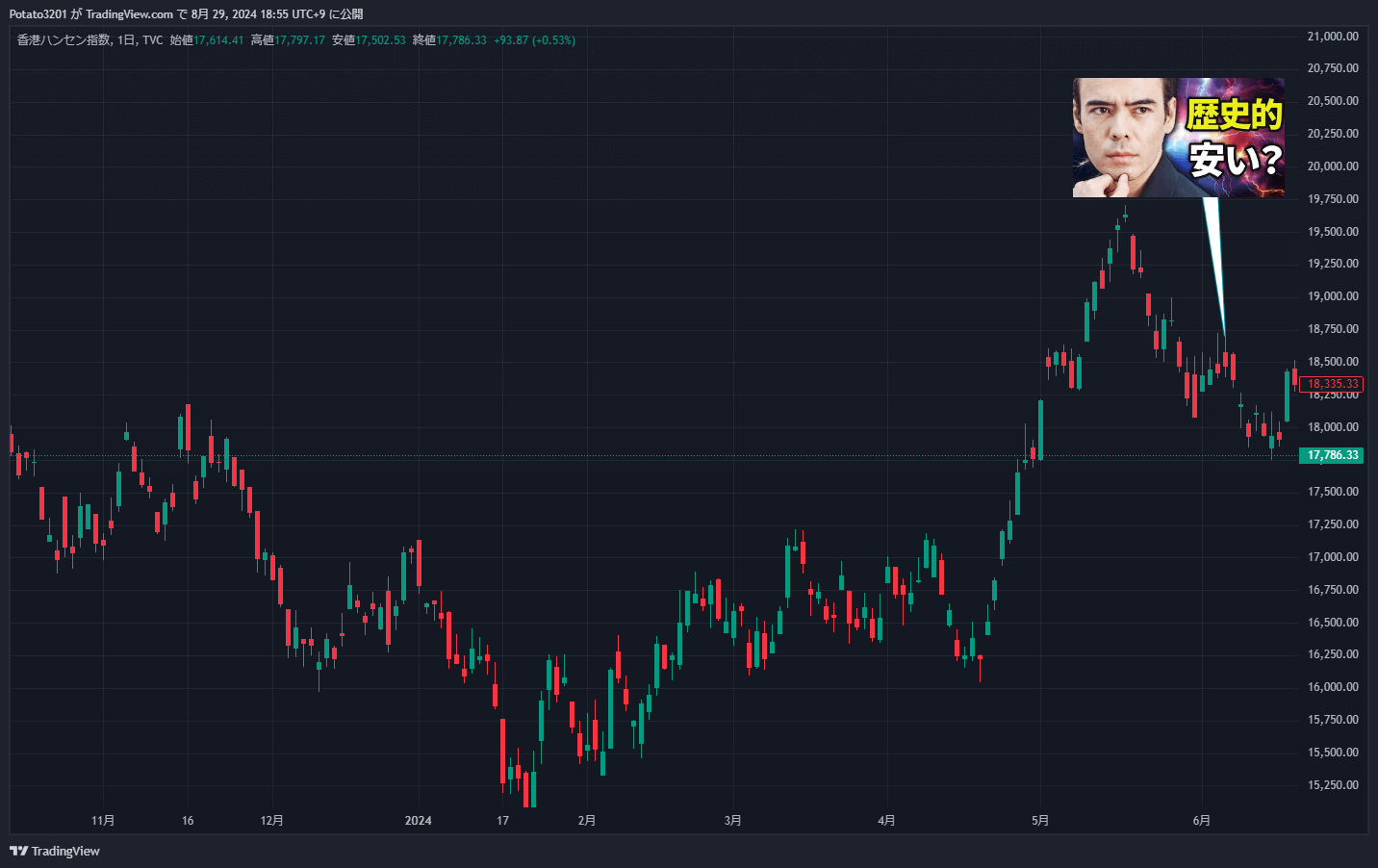This screenshot has width=1378, height=868.
Task: Select the 11月 label on time axis
Action: tap(103, 821)
